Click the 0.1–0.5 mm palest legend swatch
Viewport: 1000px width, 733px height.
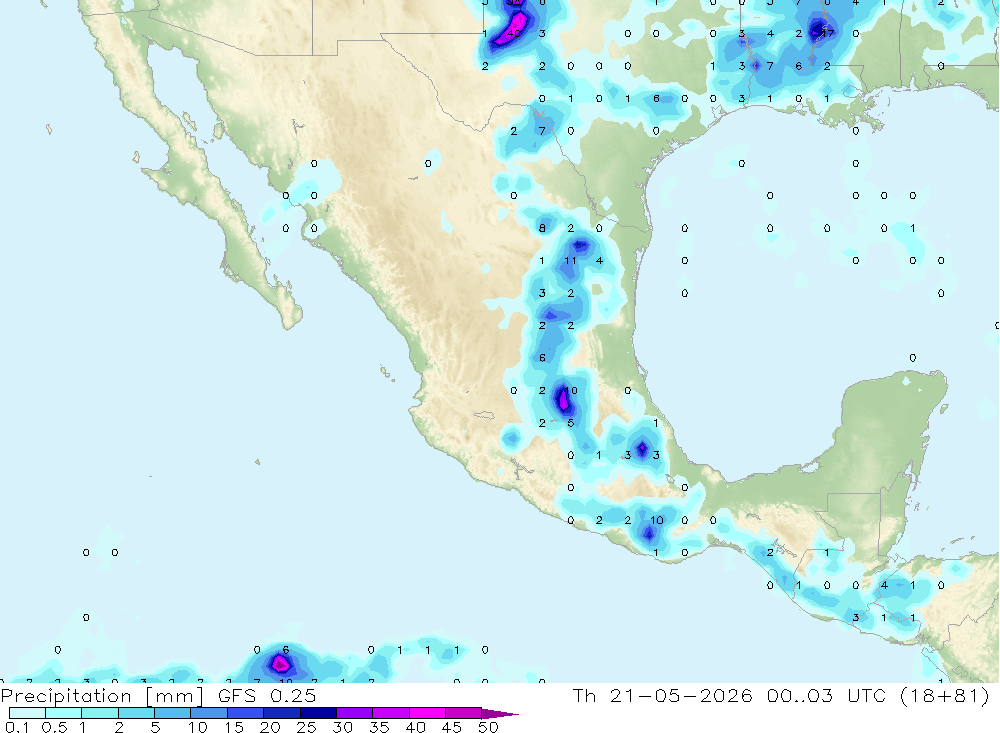click(x=27, y=713)
